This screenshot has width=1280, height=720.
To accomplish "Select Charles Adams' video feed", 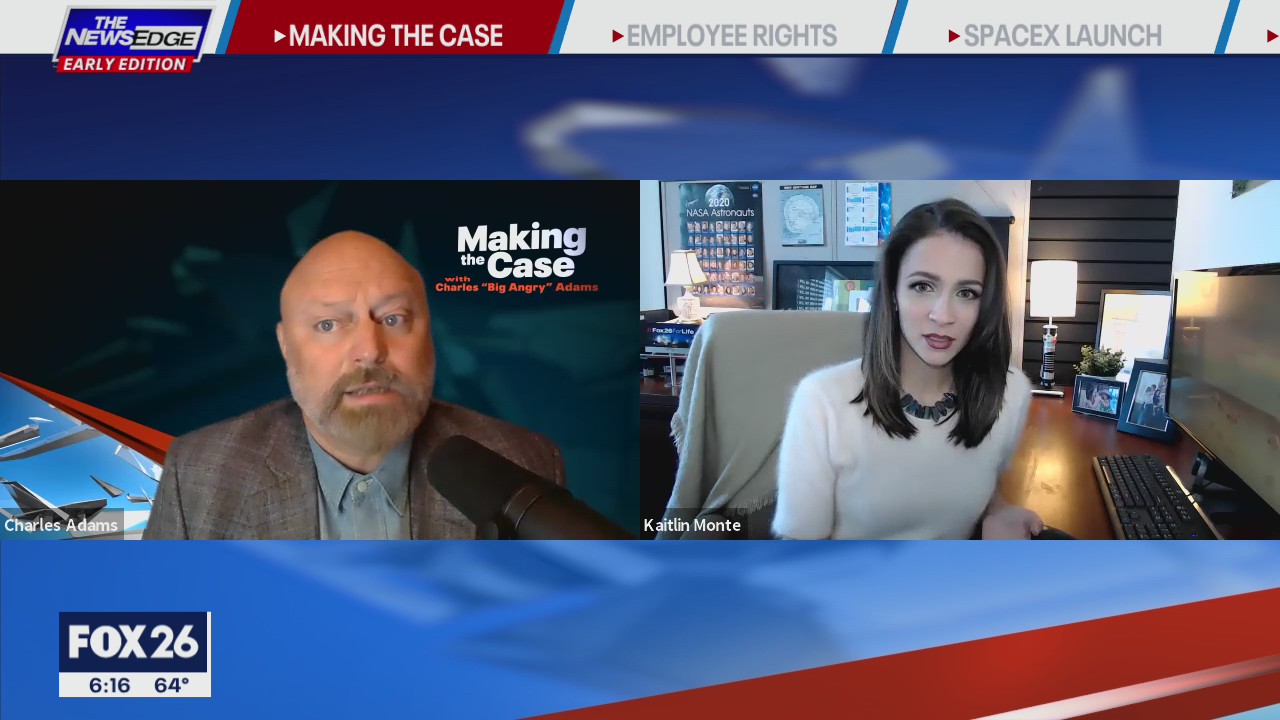I will [x=320, y=360].
